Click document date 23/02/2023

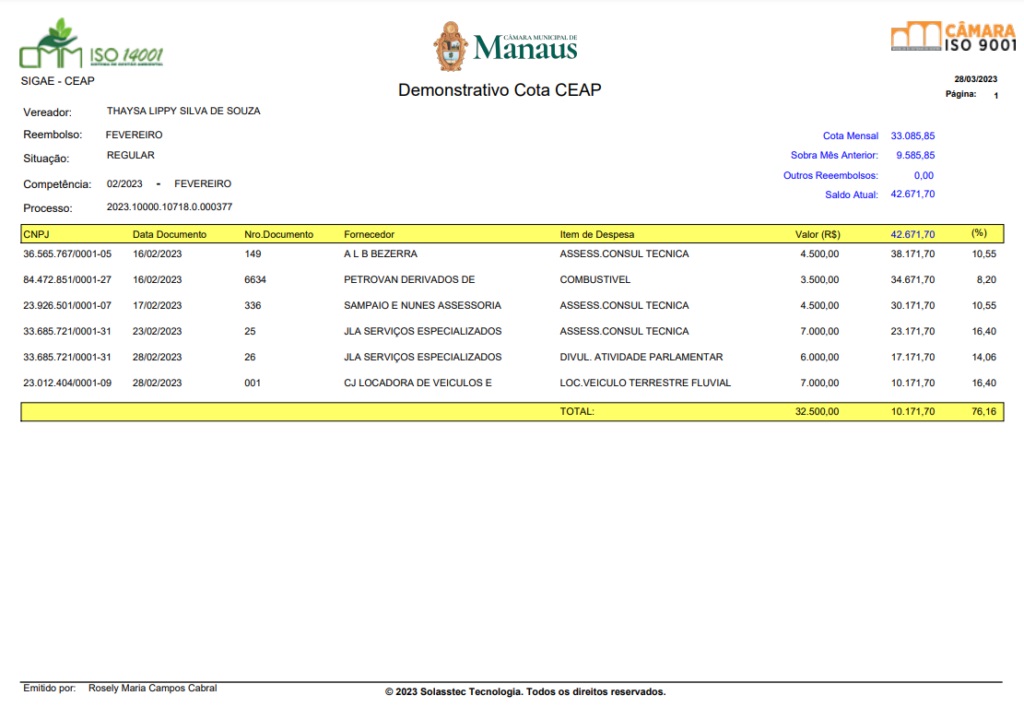point(157,332)
